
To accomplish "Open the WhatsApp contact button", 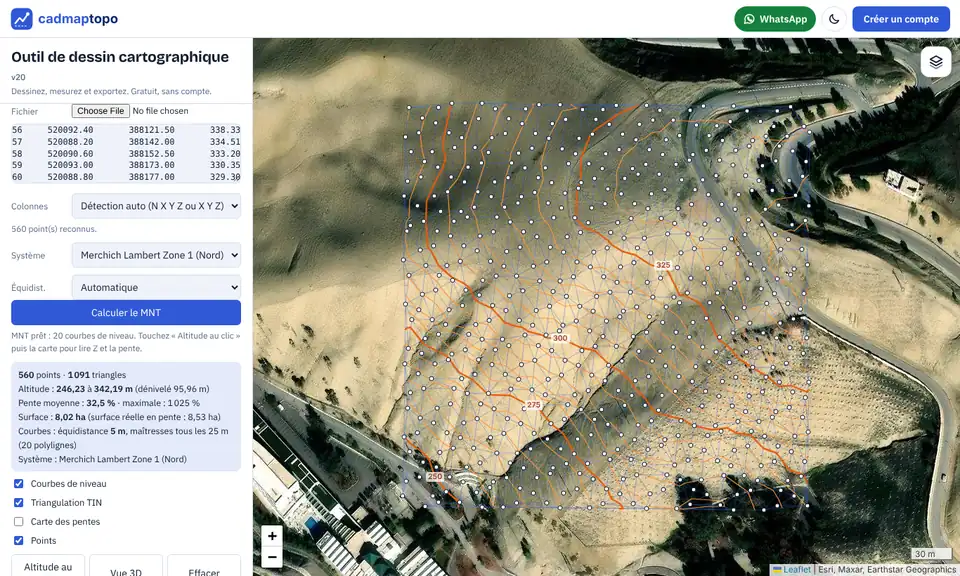I will tap(774, 19).
